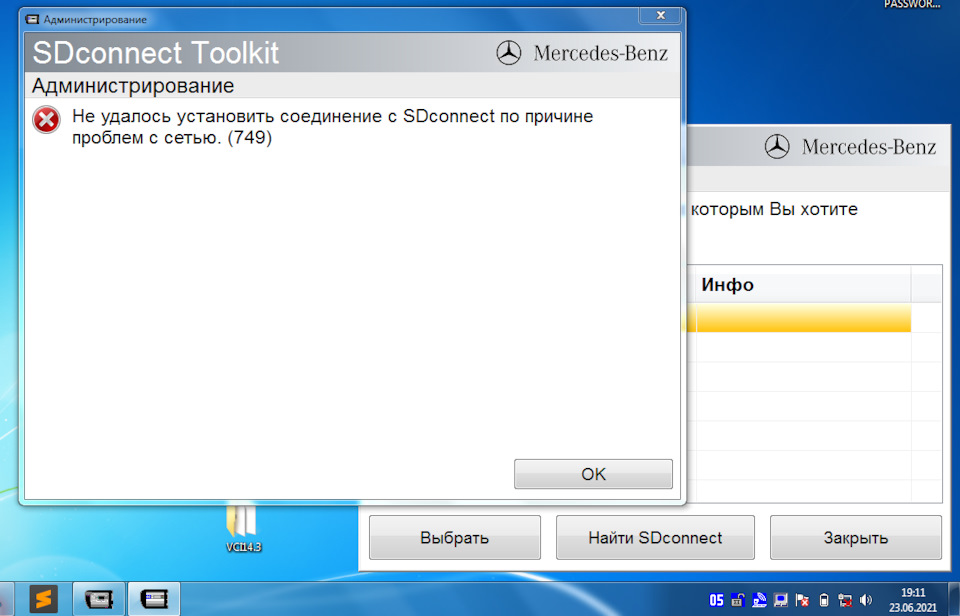Click the Mercedes-Benz logo in the background window
Screen dimensions: 960x616
777,147
